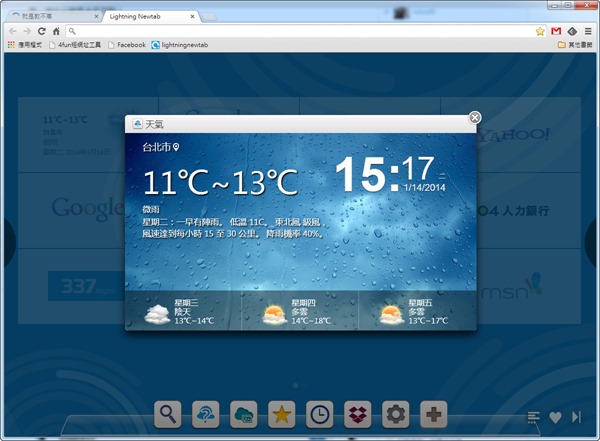Image resolution: width=600 pixels, height=441 pixels.
Task: Open the Chrome hamburger menu
Action: click(588, 31)
